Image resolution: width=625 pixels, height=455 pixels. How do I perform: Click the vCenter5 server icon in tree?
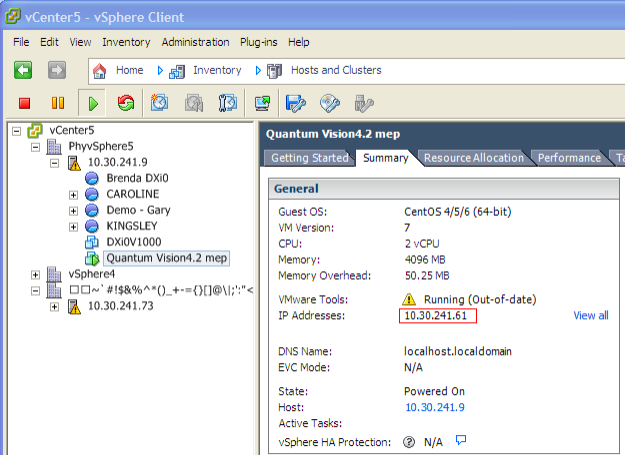click(x=35, y=131)
